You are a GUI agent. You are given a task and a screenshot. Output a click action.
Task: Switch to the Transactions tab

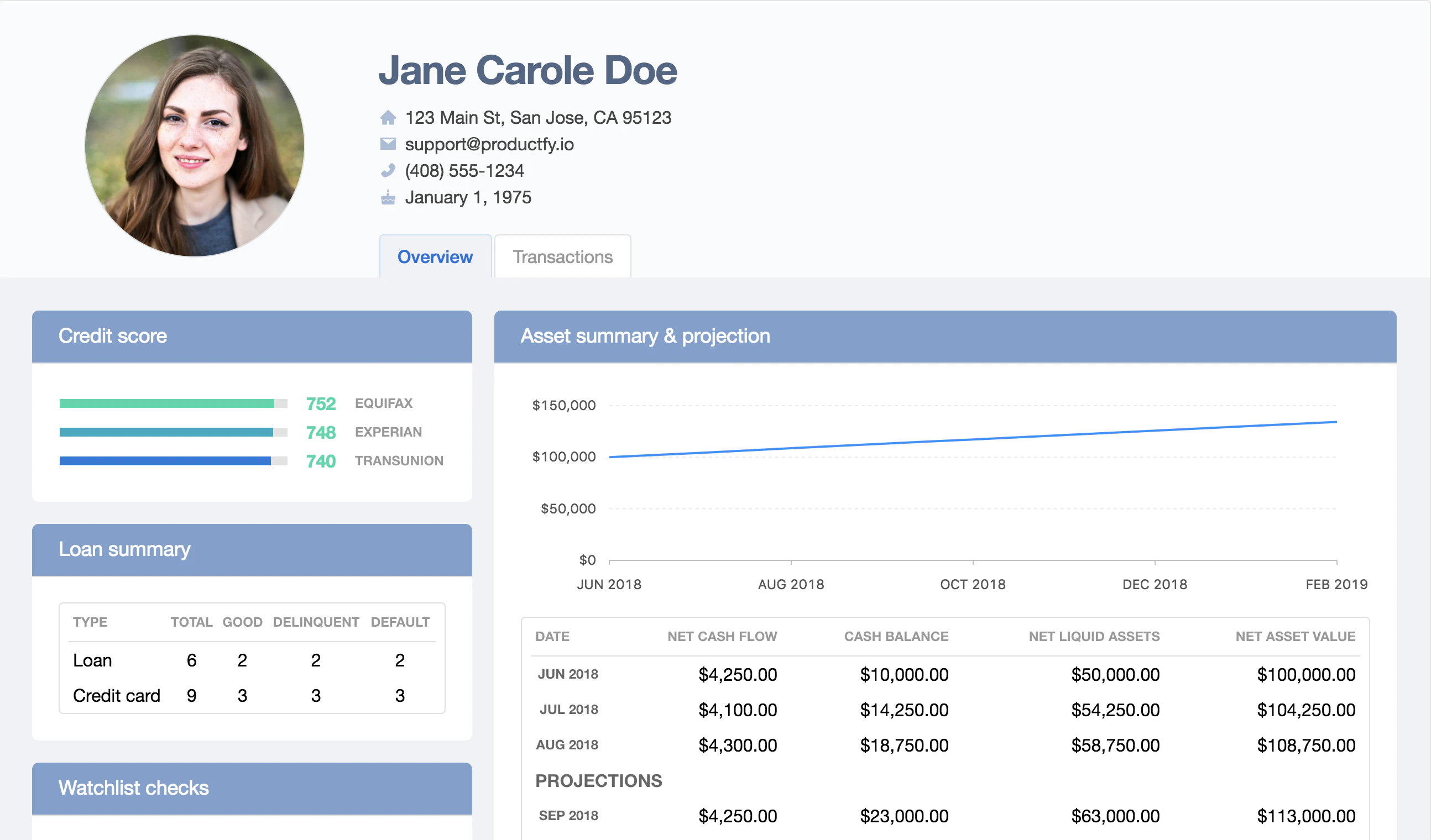click(562, 256)
